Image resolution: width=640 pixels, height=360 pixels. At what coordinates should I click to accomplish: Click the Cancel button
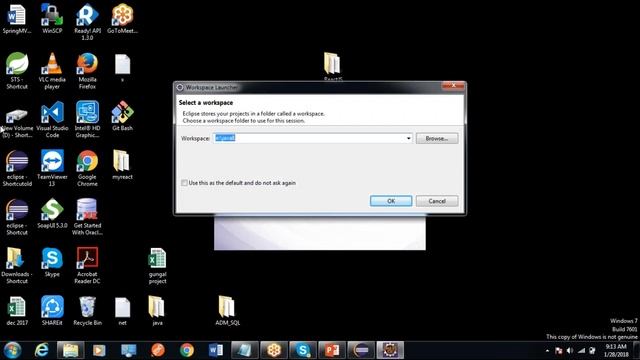pos(437,201)
